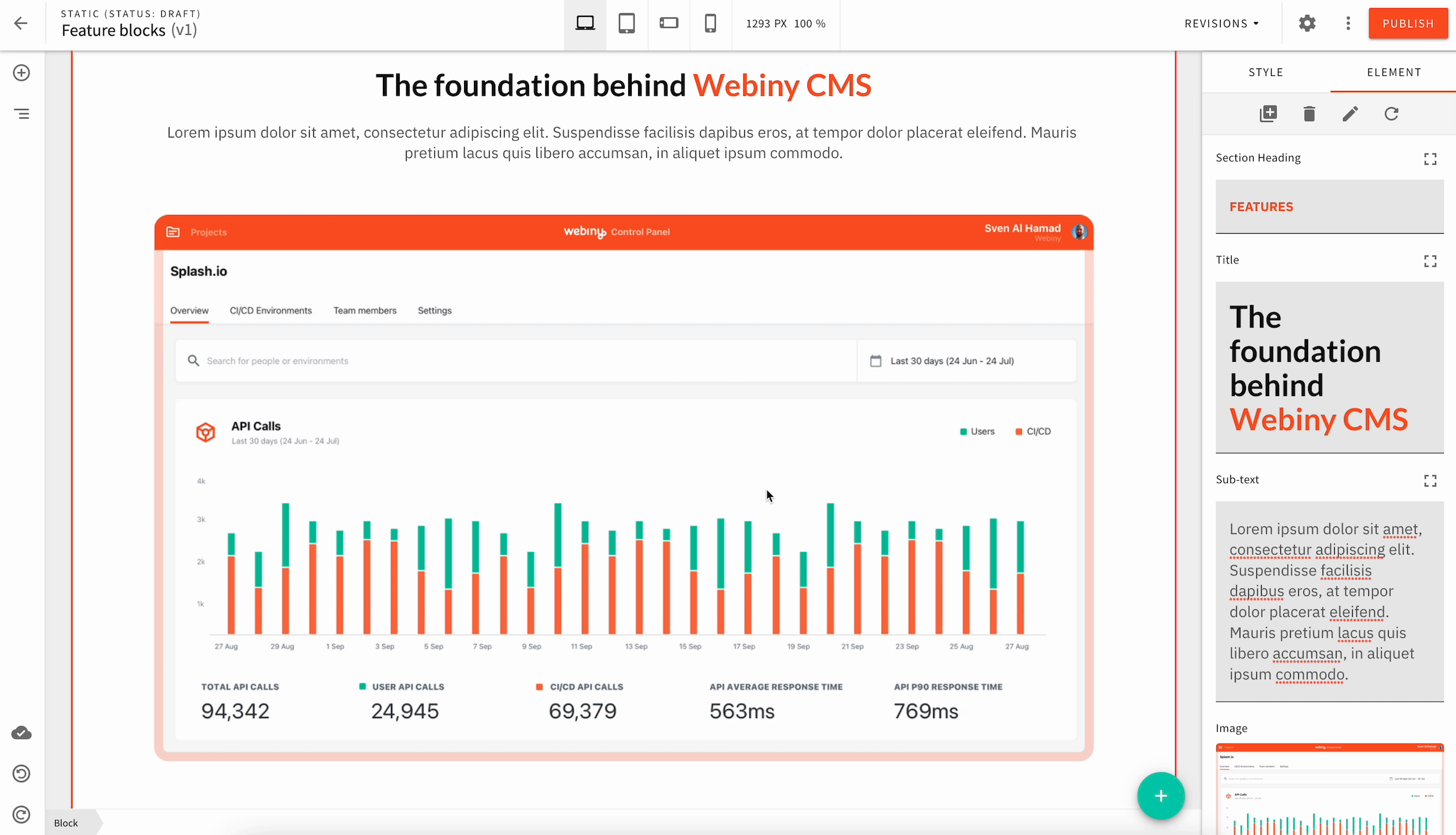Delete element with the trash icon
1456x835 pixels.
click(1309, 114)
